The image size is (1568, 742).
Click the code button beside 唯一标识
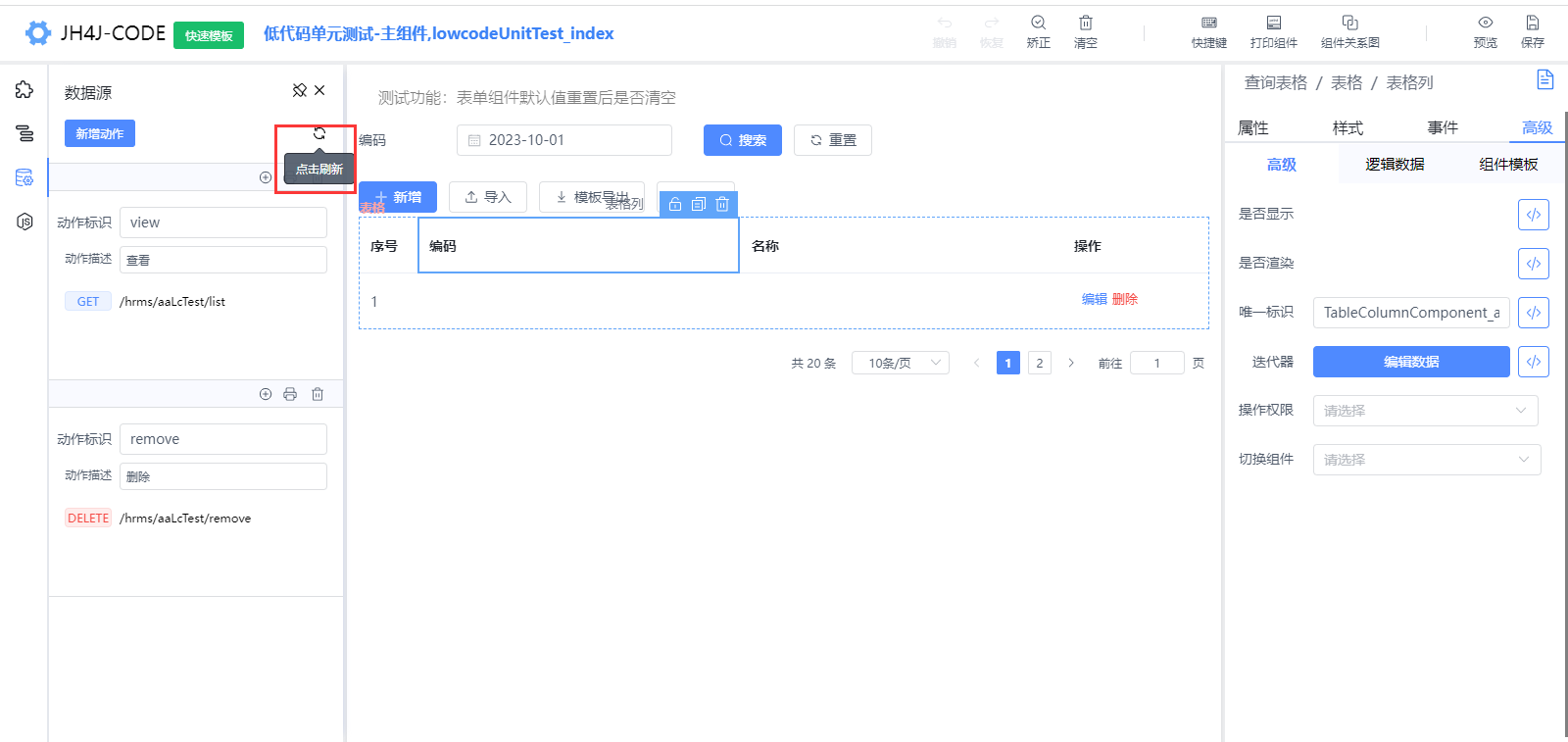pyautogui.click(x=1534, y=313)
